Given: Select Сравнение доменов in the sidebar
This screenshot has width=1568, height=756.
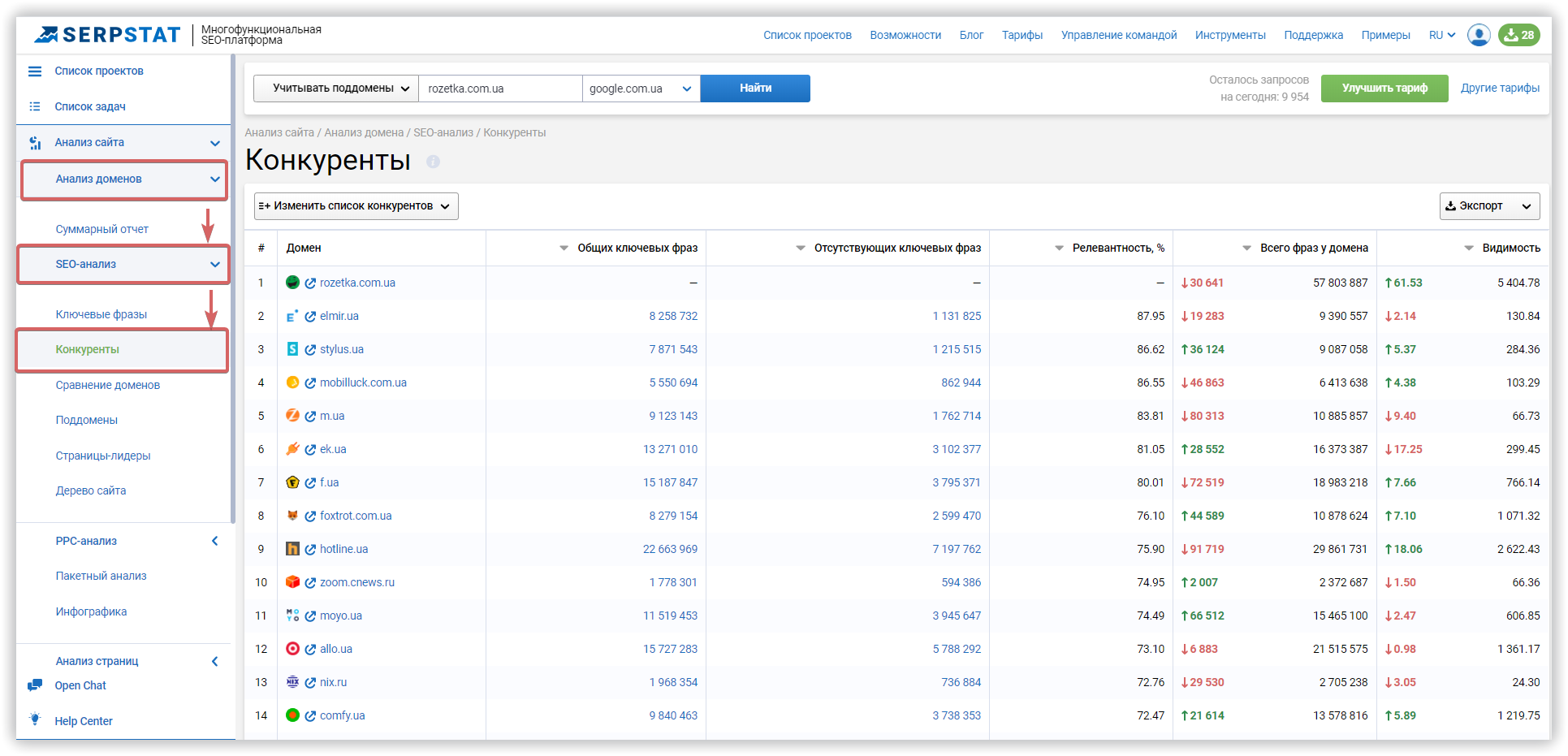Looking at the screenshot, I should point(108,385).
